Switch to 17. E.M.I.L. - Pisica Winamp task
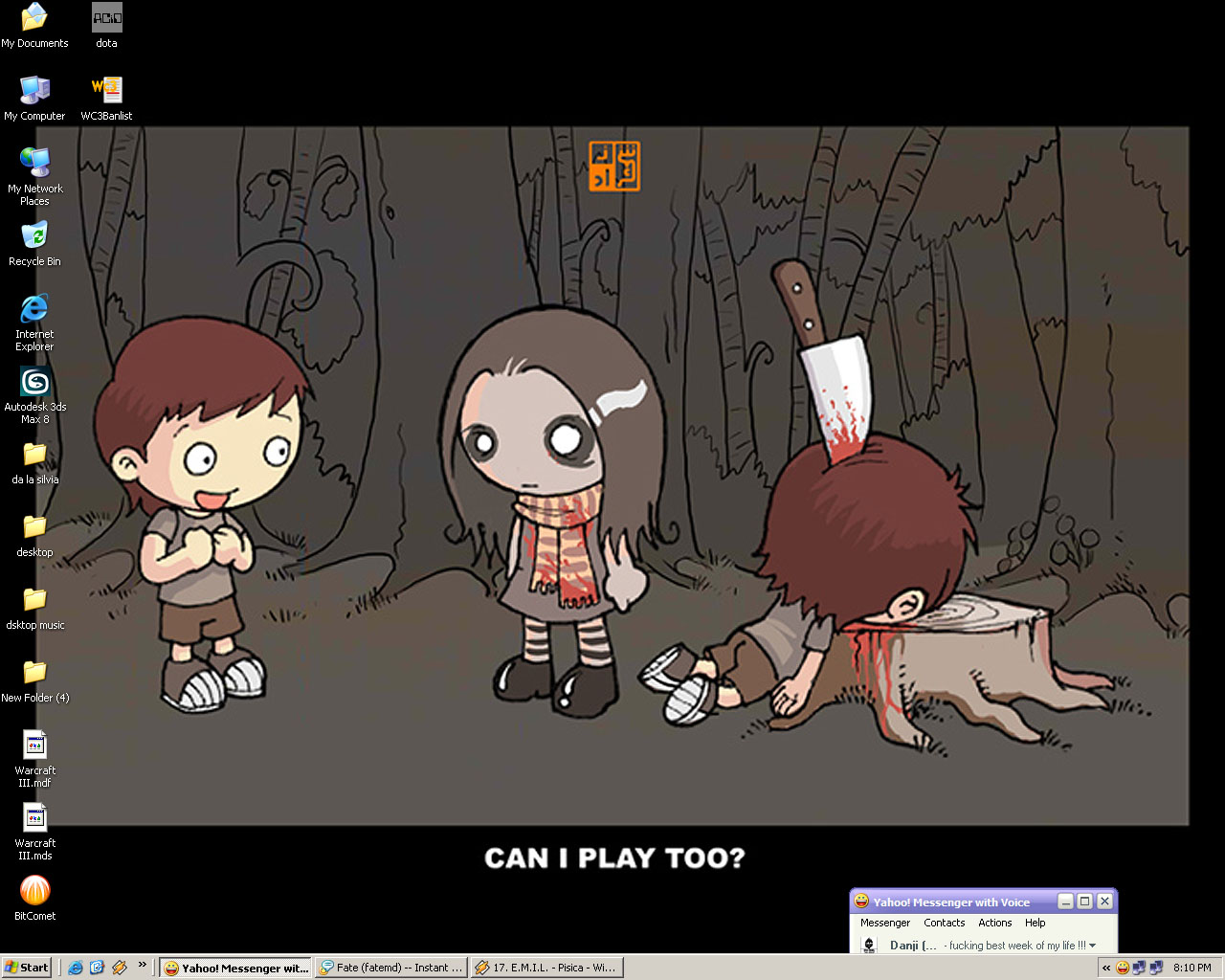 (546, 968)
